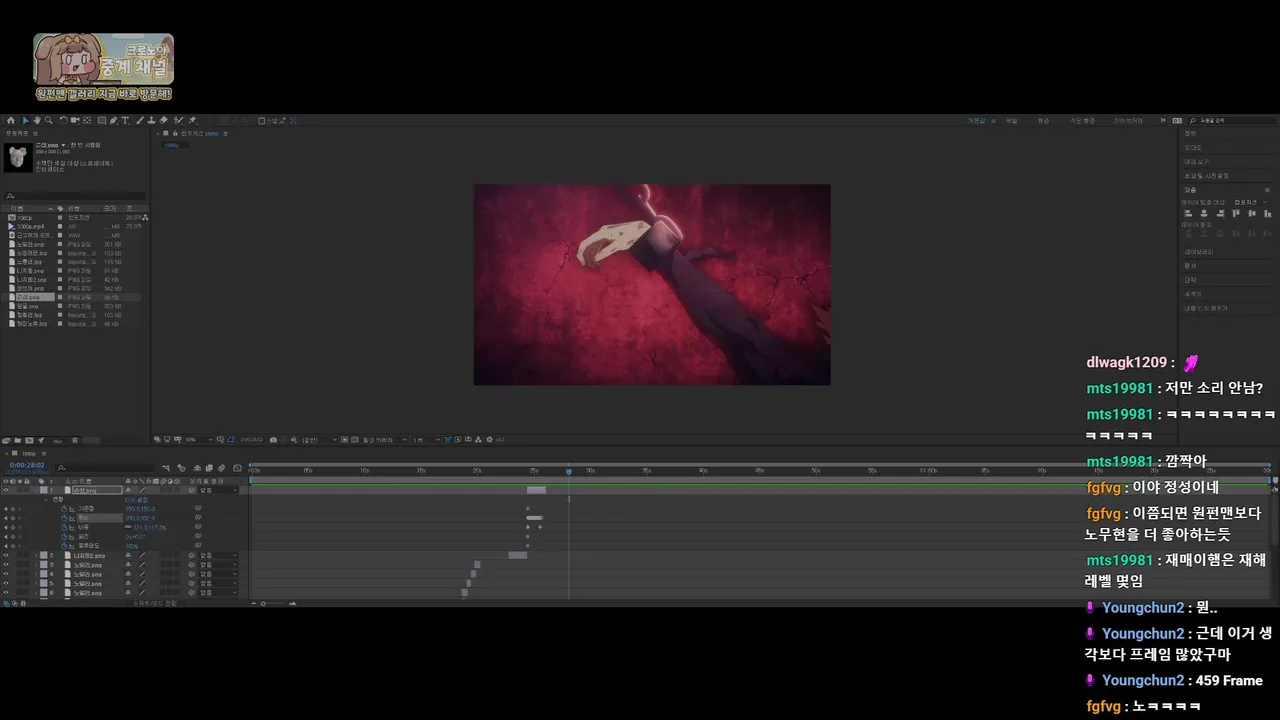The height and width of the screenshot is (720, 1280).
Task: Select 1080p.mp4 in the Project panel
Action: 30,226
